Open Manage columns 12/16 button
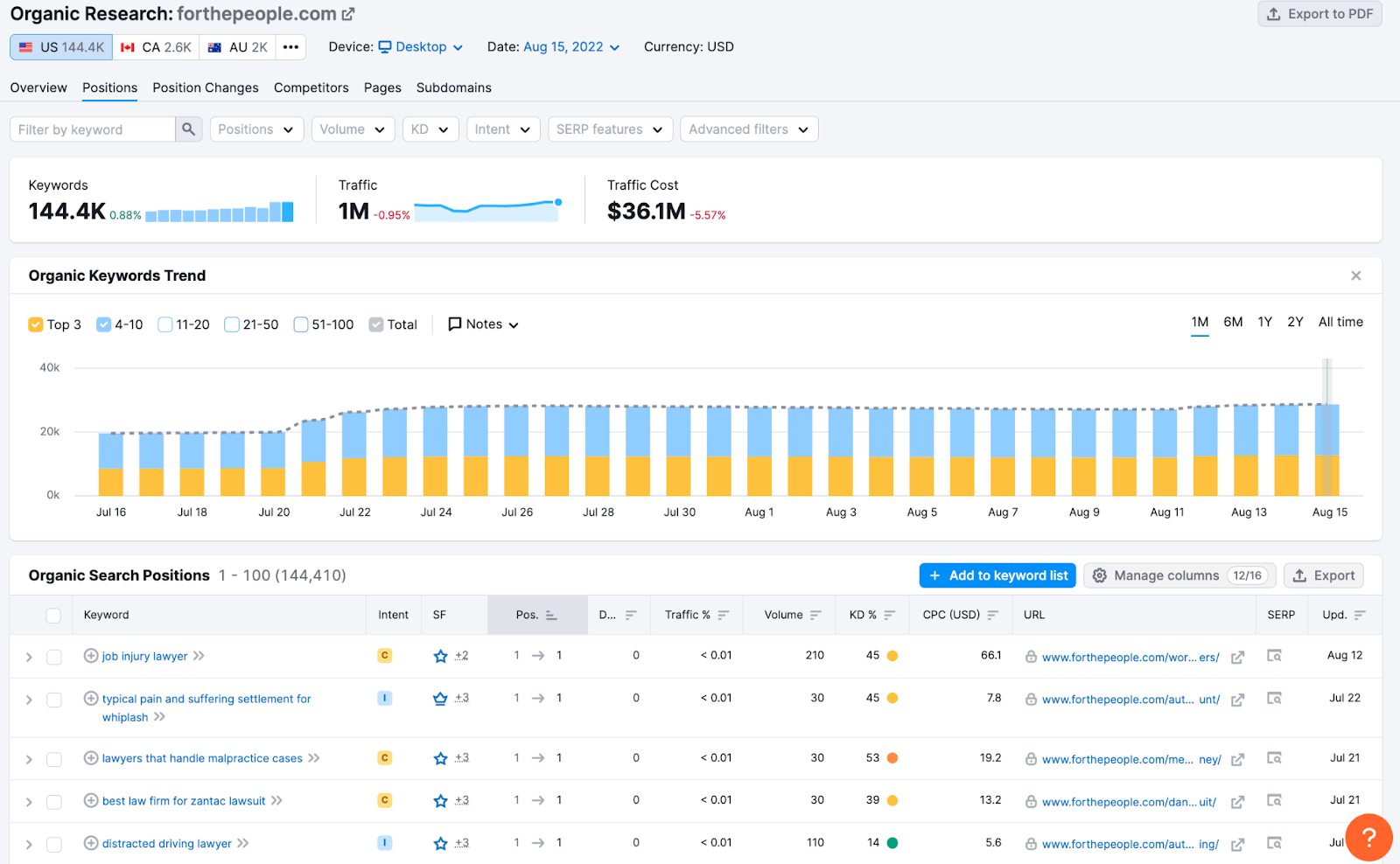This screenshot has width=1400, height=864. [1179, 575]
